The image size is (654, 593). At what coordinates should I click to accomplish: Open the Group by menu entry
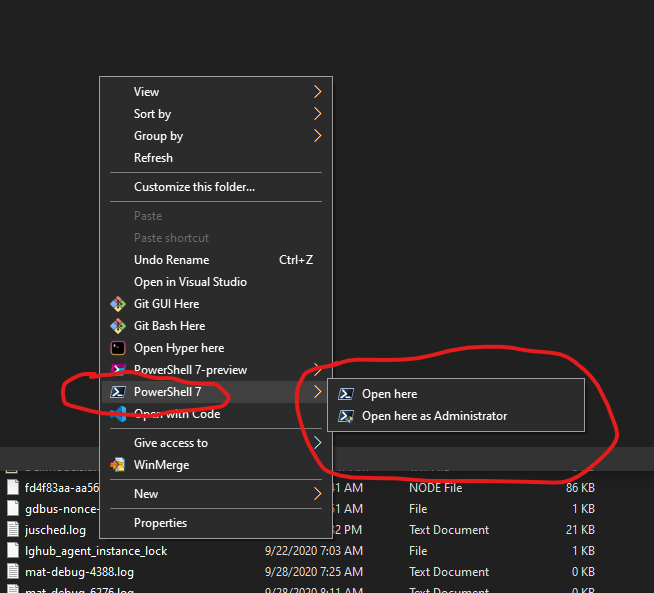click(216, 136)
